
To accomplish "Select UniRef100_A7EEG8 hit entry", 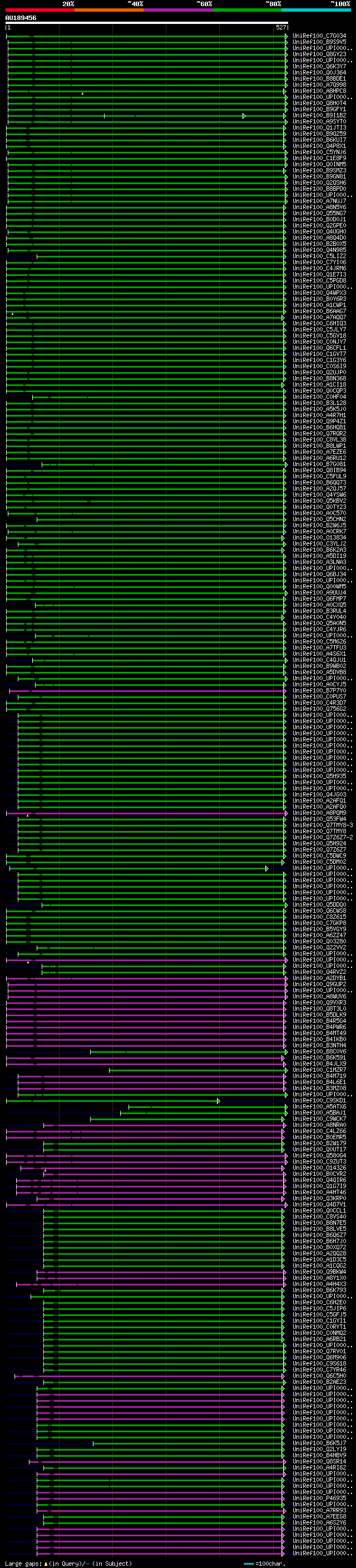I will 319,1517.
